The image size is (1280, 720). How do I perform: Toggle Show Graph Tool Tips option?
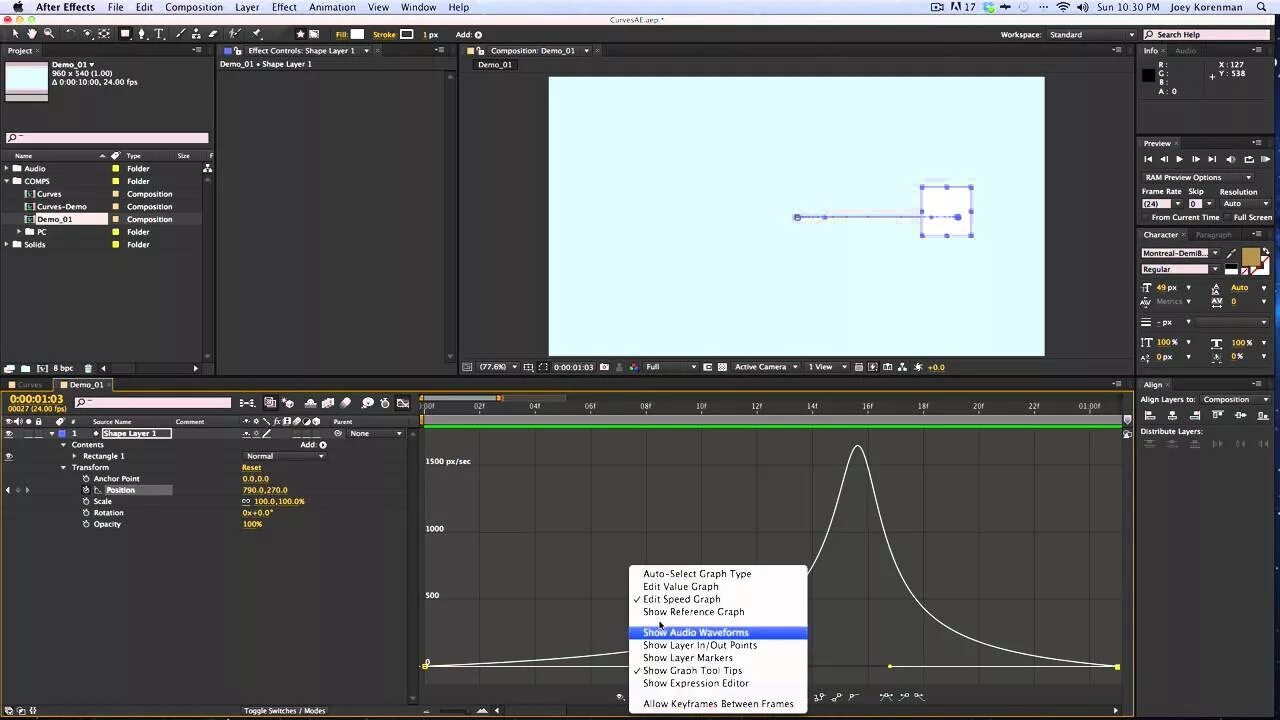tap(692, 671)
